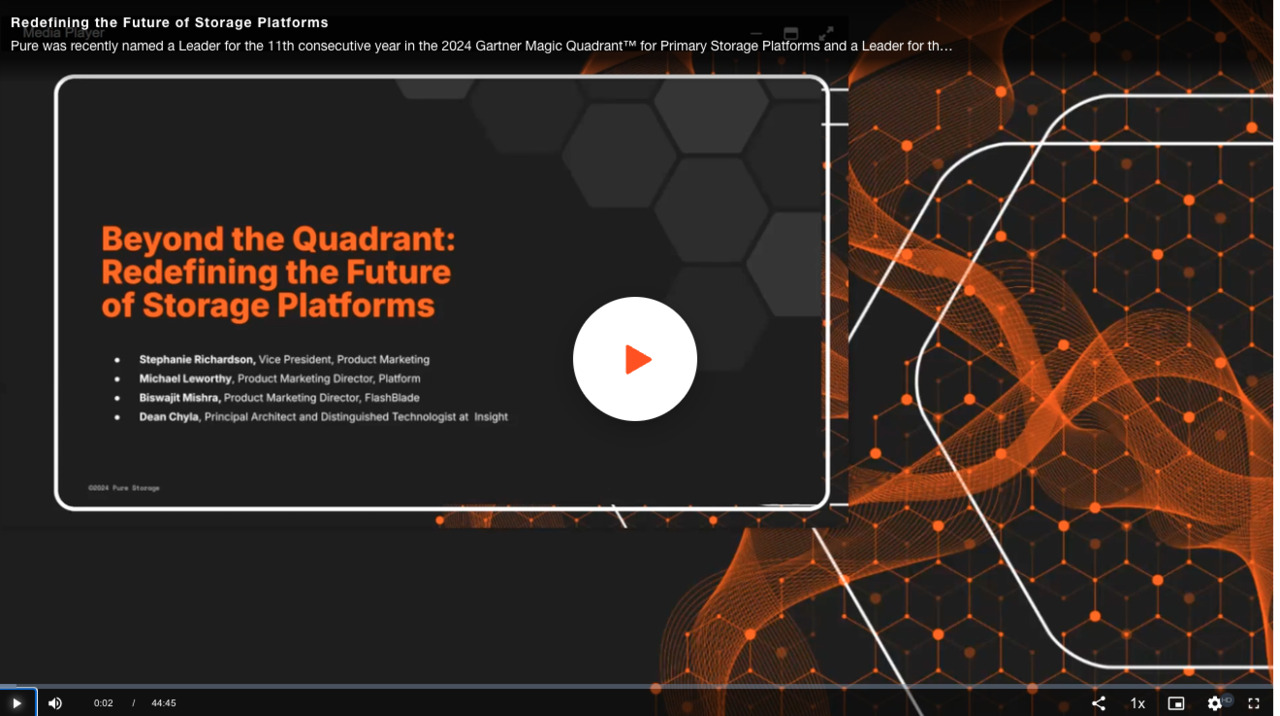Mute the audio via the speaker icon
Image resolution: width=1280 pixels, height=716 pixels.
tap(54, 703)
